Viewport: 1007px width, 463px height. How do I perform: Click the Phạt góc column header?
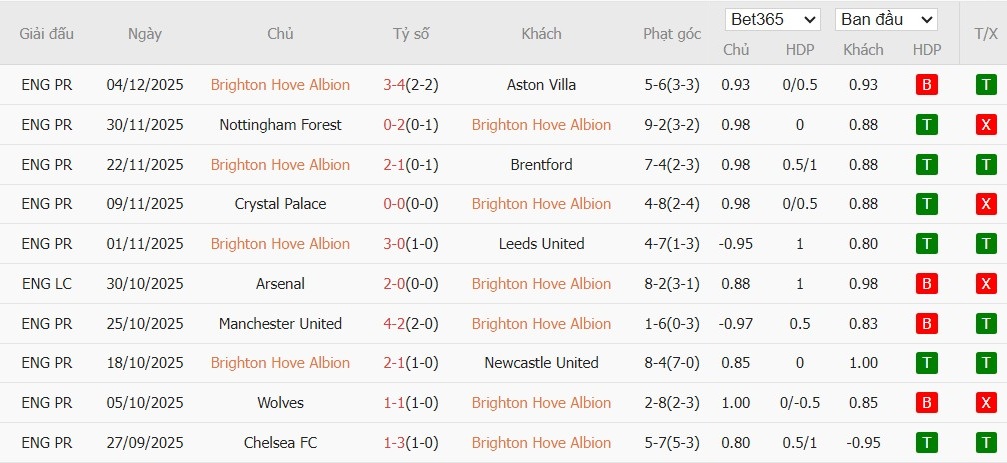[672, 33]
